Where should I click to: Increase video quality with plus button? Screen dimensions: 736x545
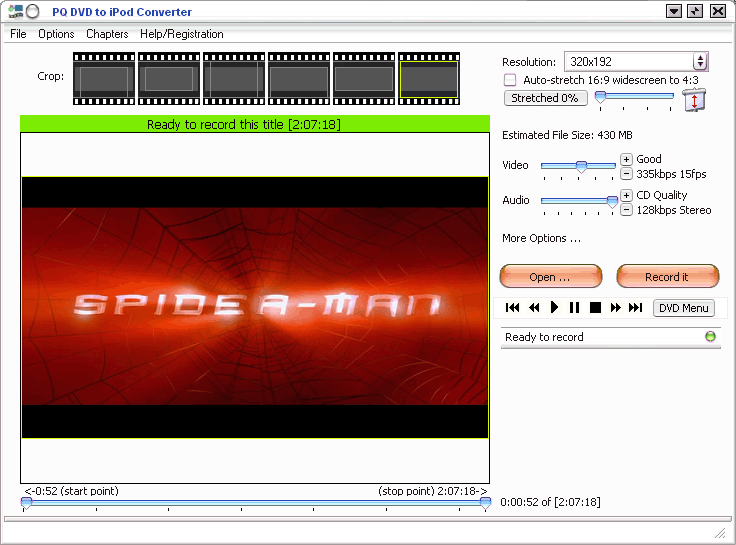tap(626, 159)
